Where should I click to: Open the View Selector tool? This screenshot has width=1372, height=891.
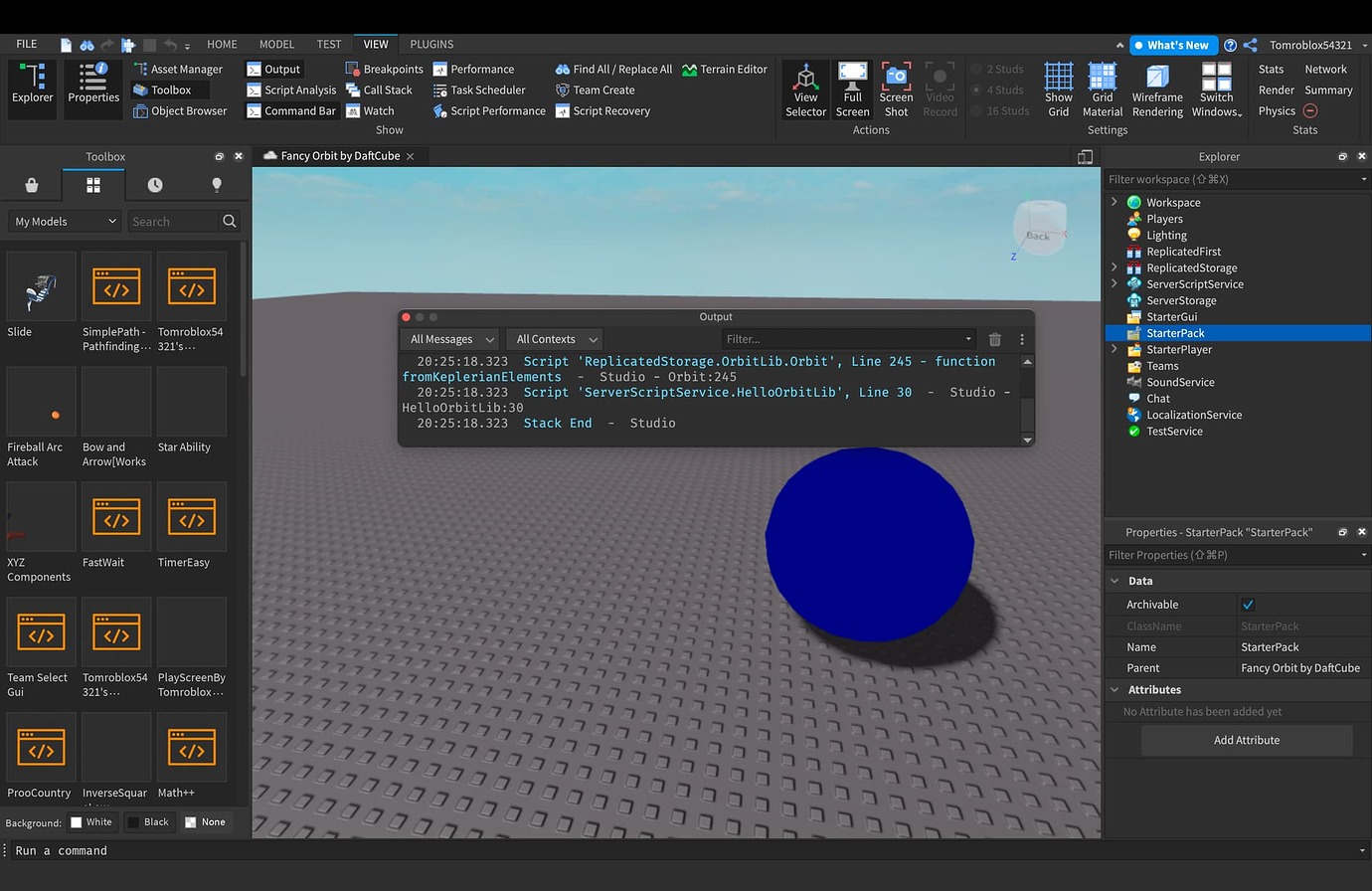[x=804, y=88]
